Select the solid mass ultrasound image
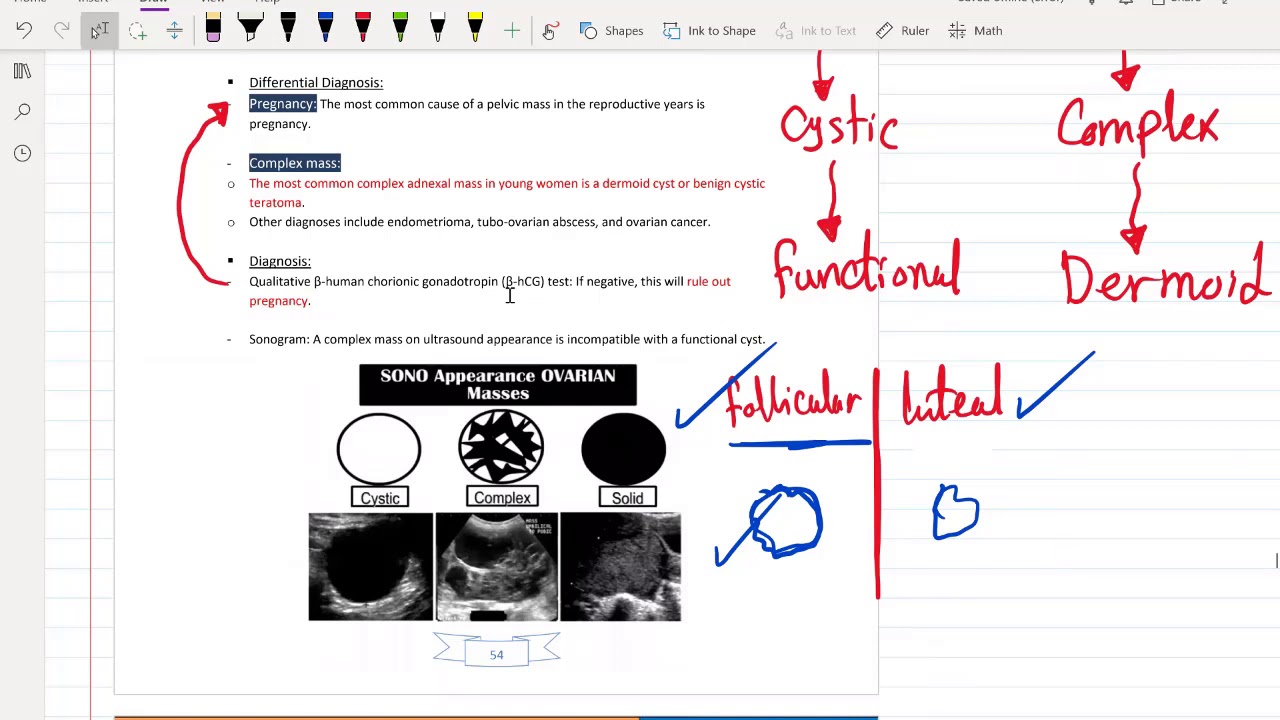 pyautogui.click(x=621, y=567)
